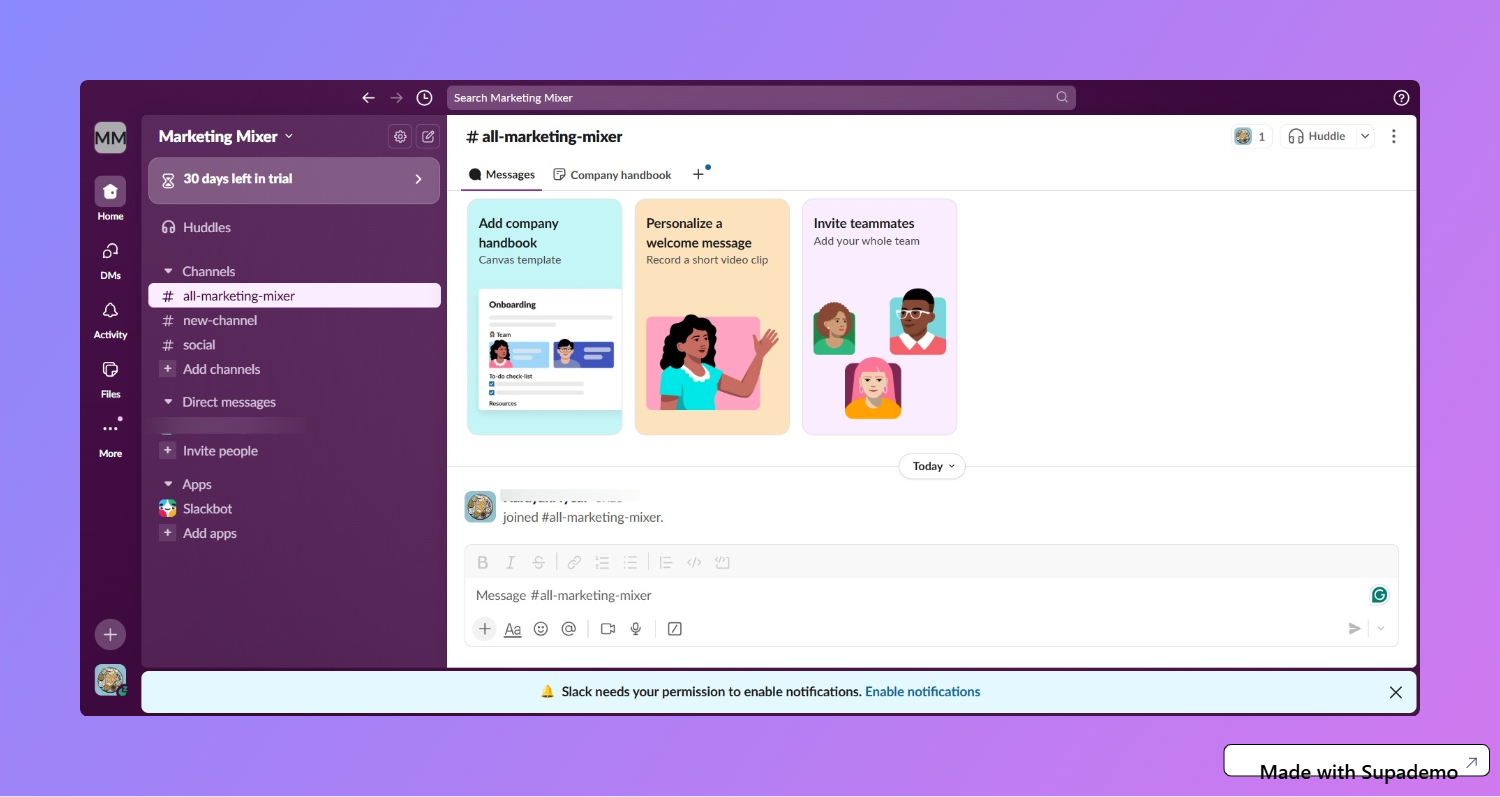
Task: Start a Huddle from the channel header
Action: 1317,136
